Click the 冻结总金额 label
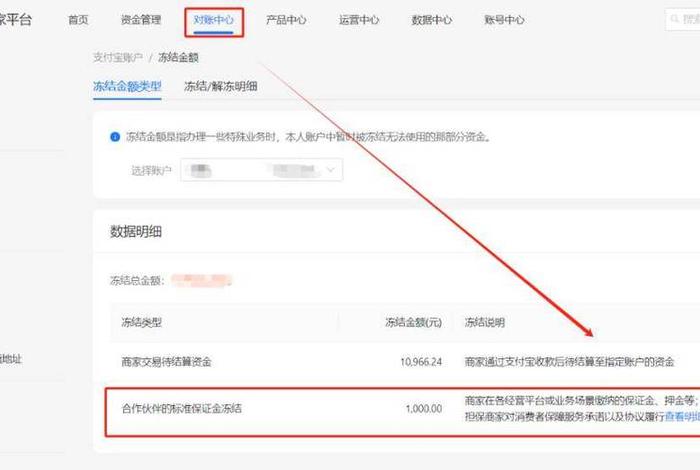700x470 pixels. pyautogui.click(x=137, y=280)
